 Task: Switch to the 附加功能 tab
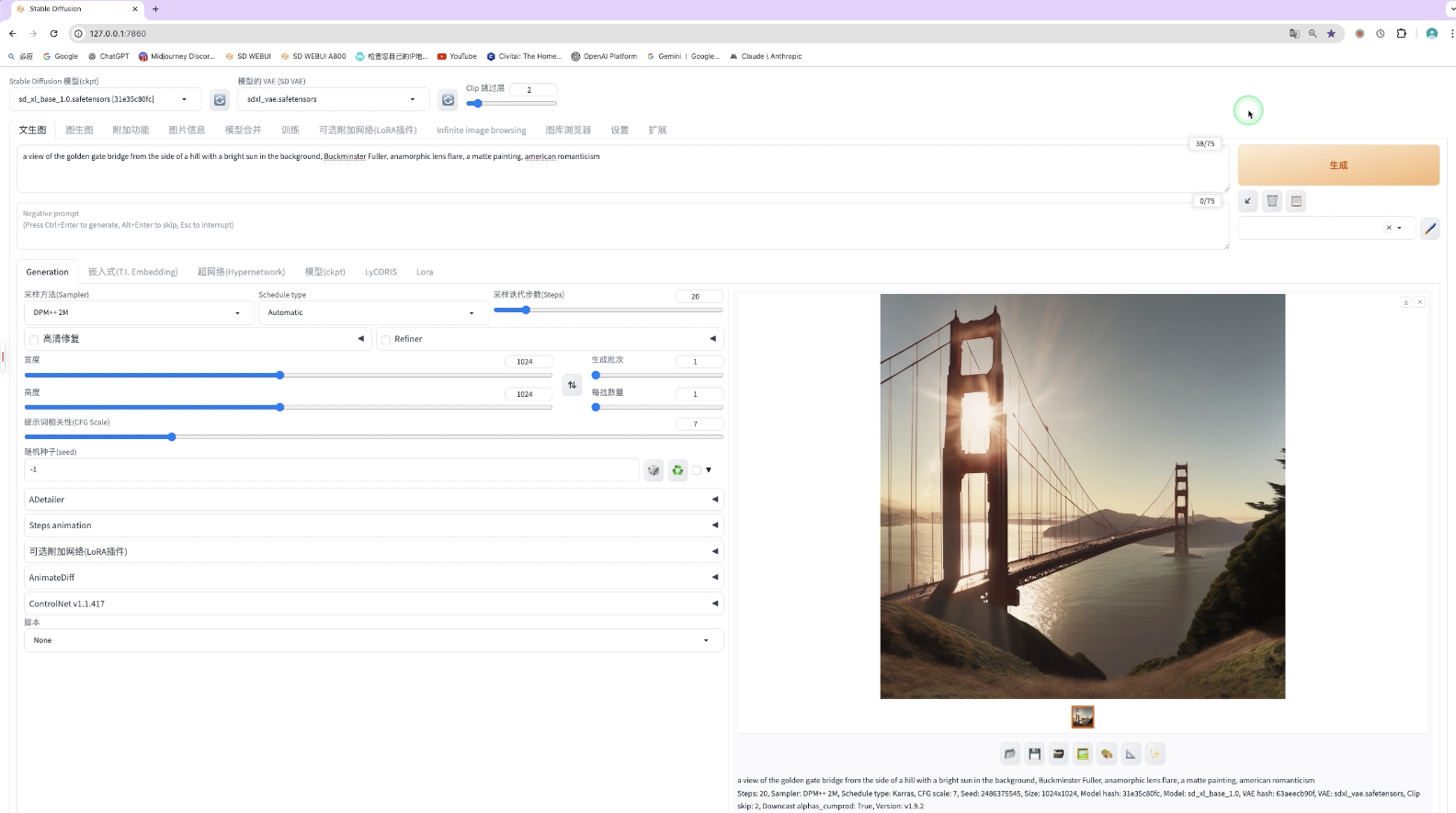[131, 130]
